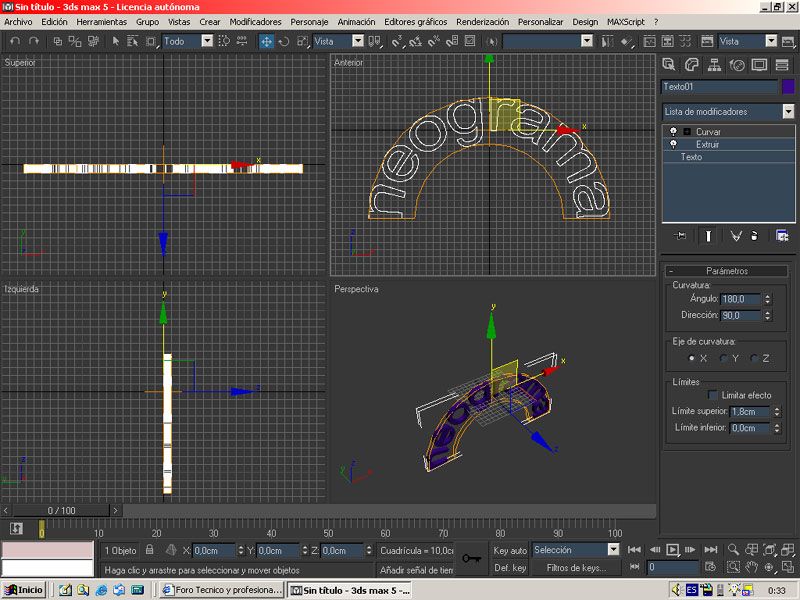Activate the Pan hand viewport tool

[751, 567]
